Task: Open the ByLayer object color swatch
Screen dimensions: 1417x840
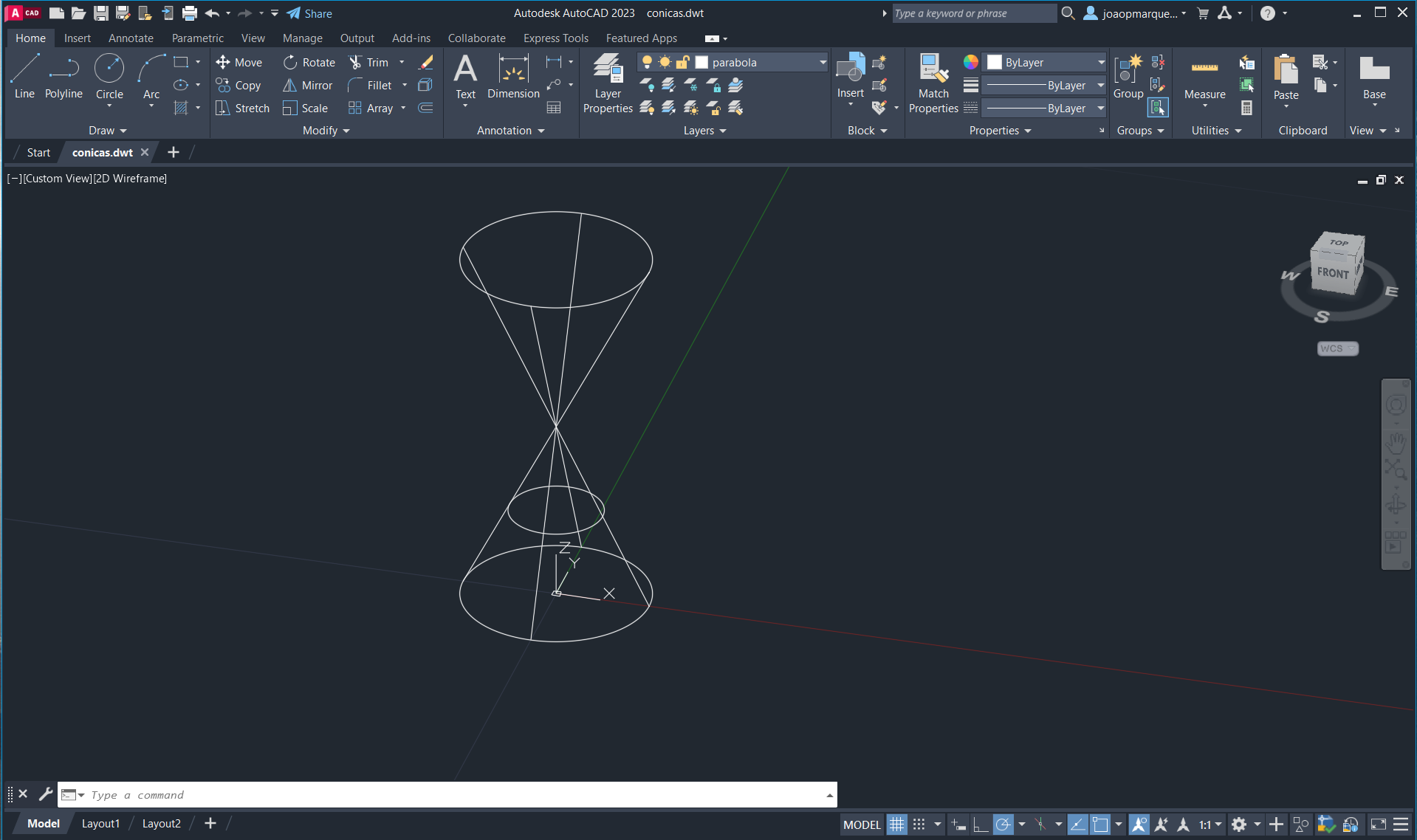Action: point(995,63)
